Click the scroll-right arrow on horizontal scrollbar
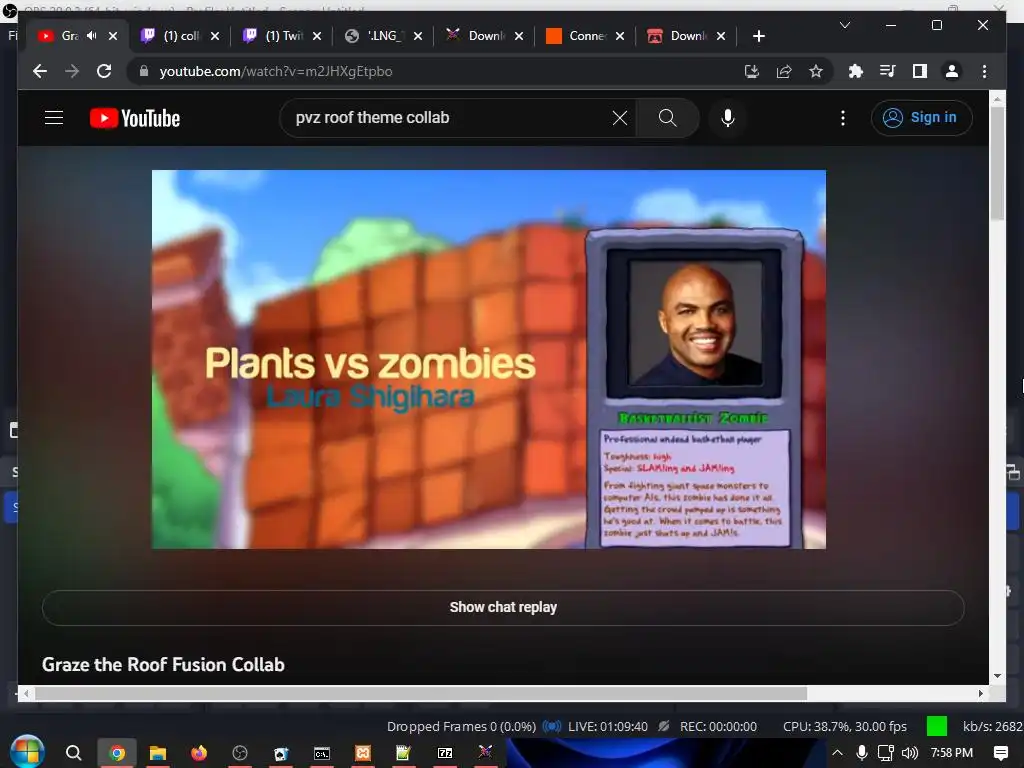 point(980,694)
